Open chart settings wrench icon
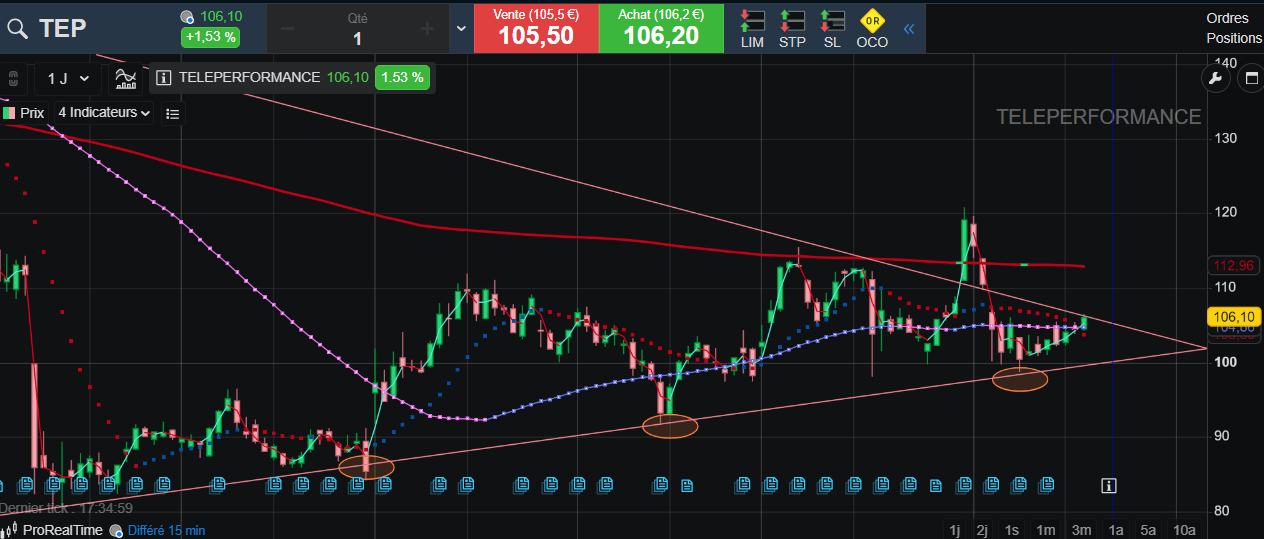The image size is (1264, 539). coord(1216,79)
